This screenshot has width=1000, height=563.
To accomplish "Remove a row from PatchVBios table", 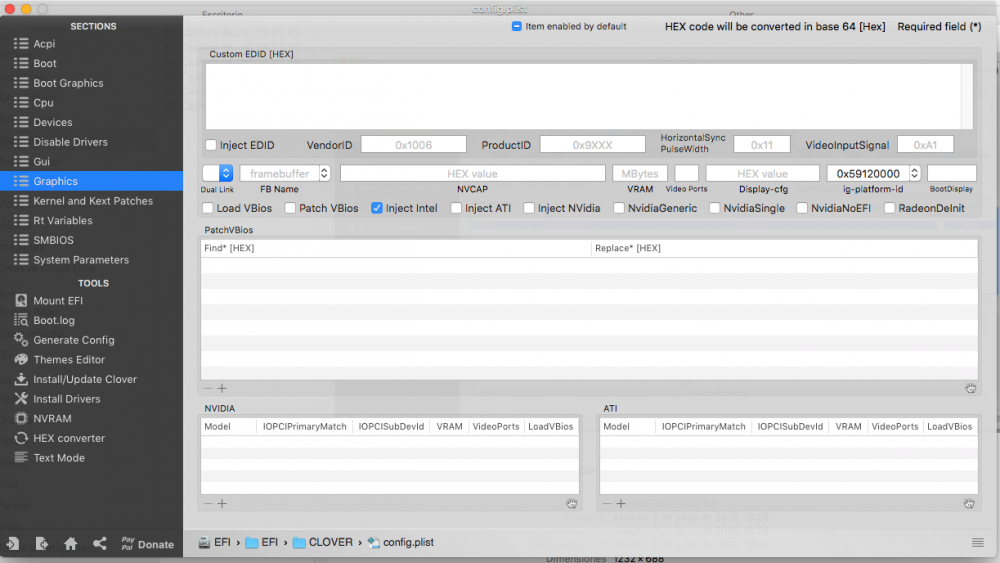I will pos(208,388).
